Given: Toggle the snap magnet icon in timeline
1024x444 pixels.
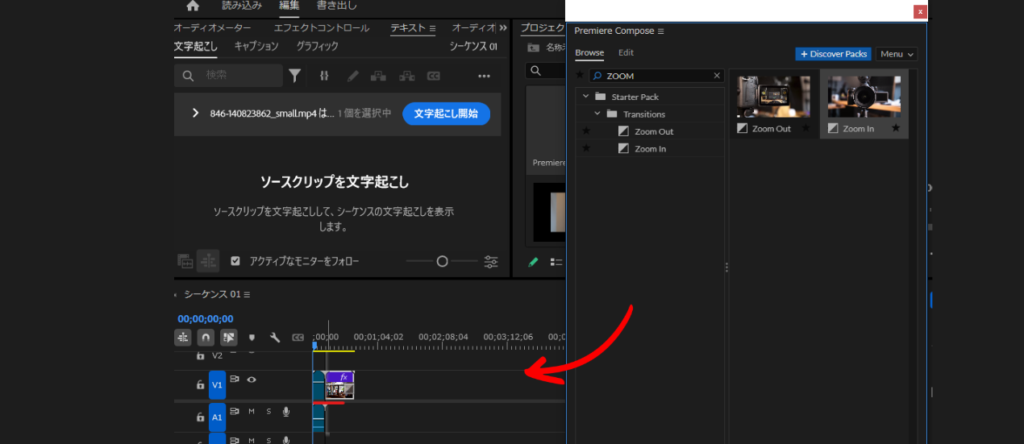Looking at the screenshot, I should click(x=205, y=337).
